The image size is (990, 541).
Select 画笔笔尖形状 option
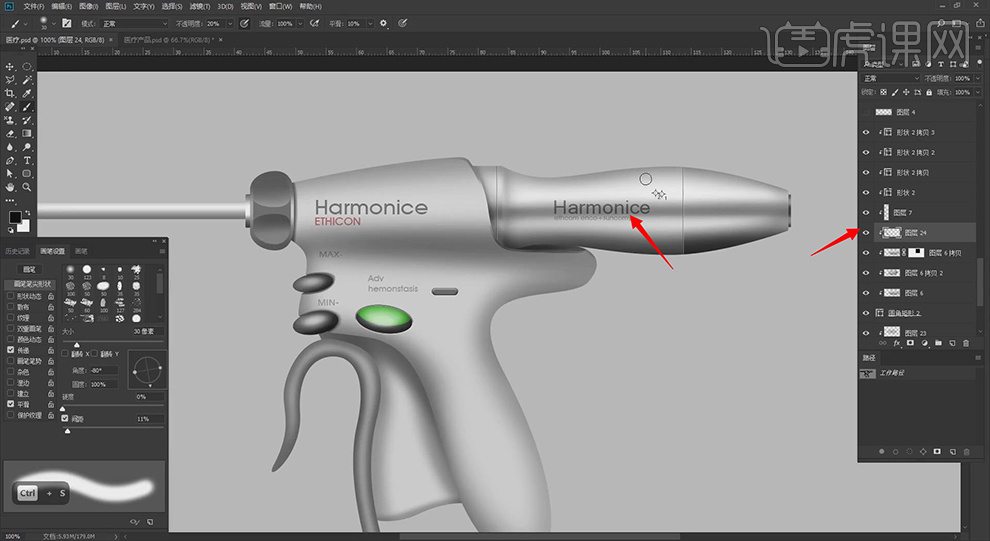click(x=32, y=284)
